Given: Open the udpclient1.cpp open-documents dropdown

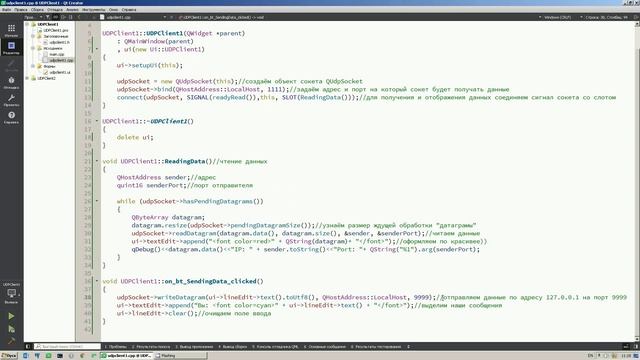Looking at the screenshot, I should click(137, 17).
